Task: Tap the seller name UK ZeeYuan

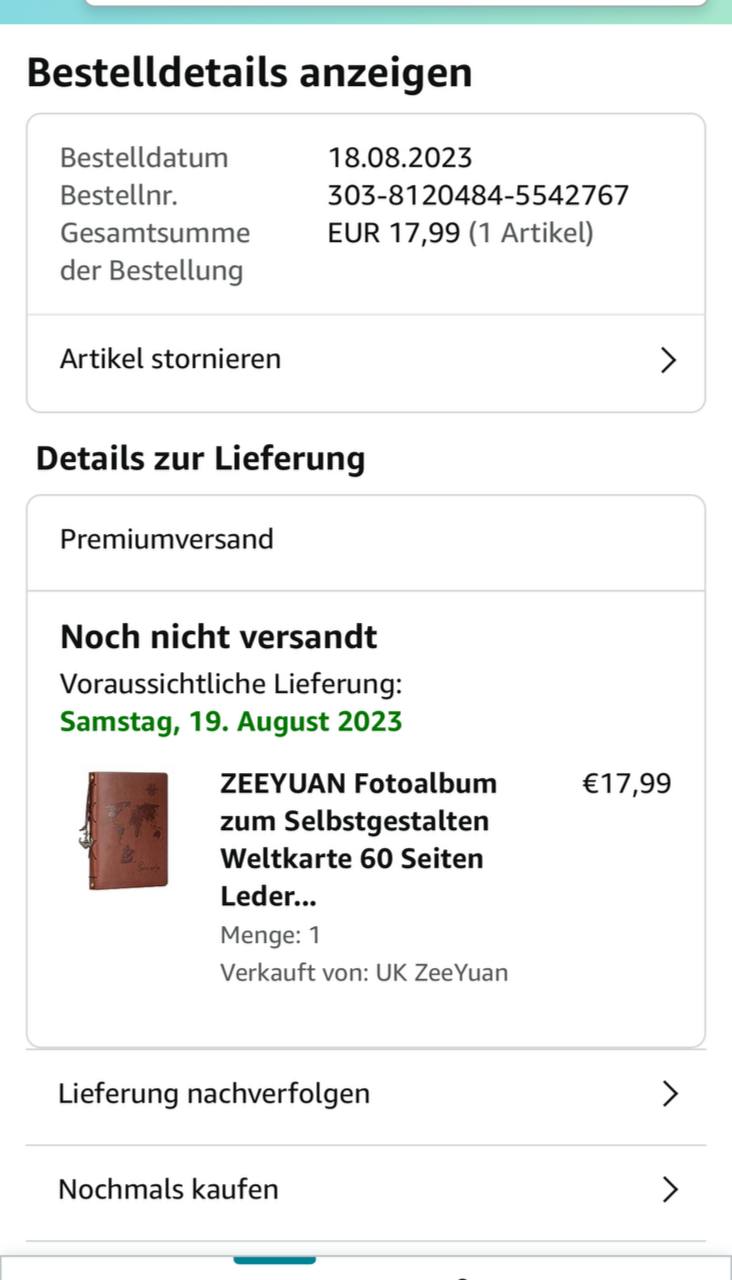Action: click(442, 972)
